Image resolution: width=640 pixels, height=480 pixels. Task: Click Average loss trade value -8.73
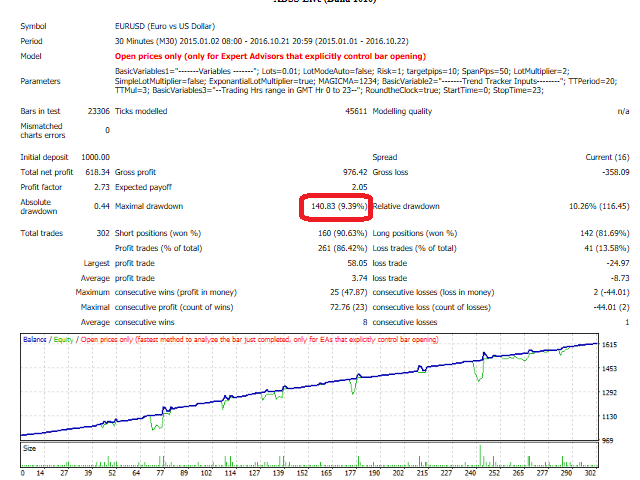(620, 278)
